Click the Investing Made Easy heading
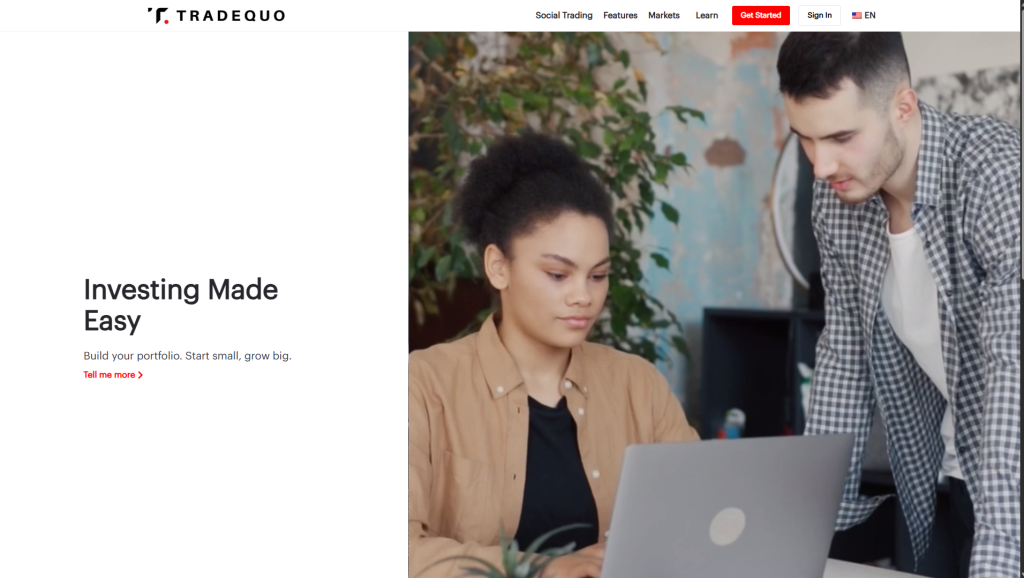Screen dimensions: 1024x578 coord(181,305)
